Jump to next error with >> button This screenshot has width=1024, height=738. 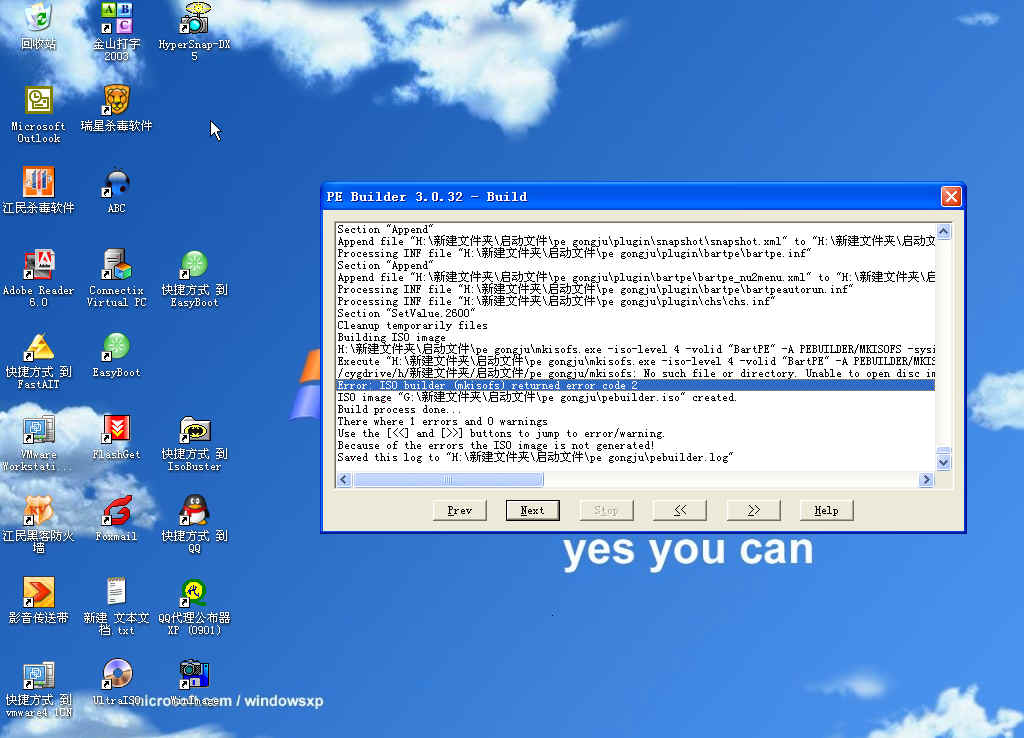[754, 511]
